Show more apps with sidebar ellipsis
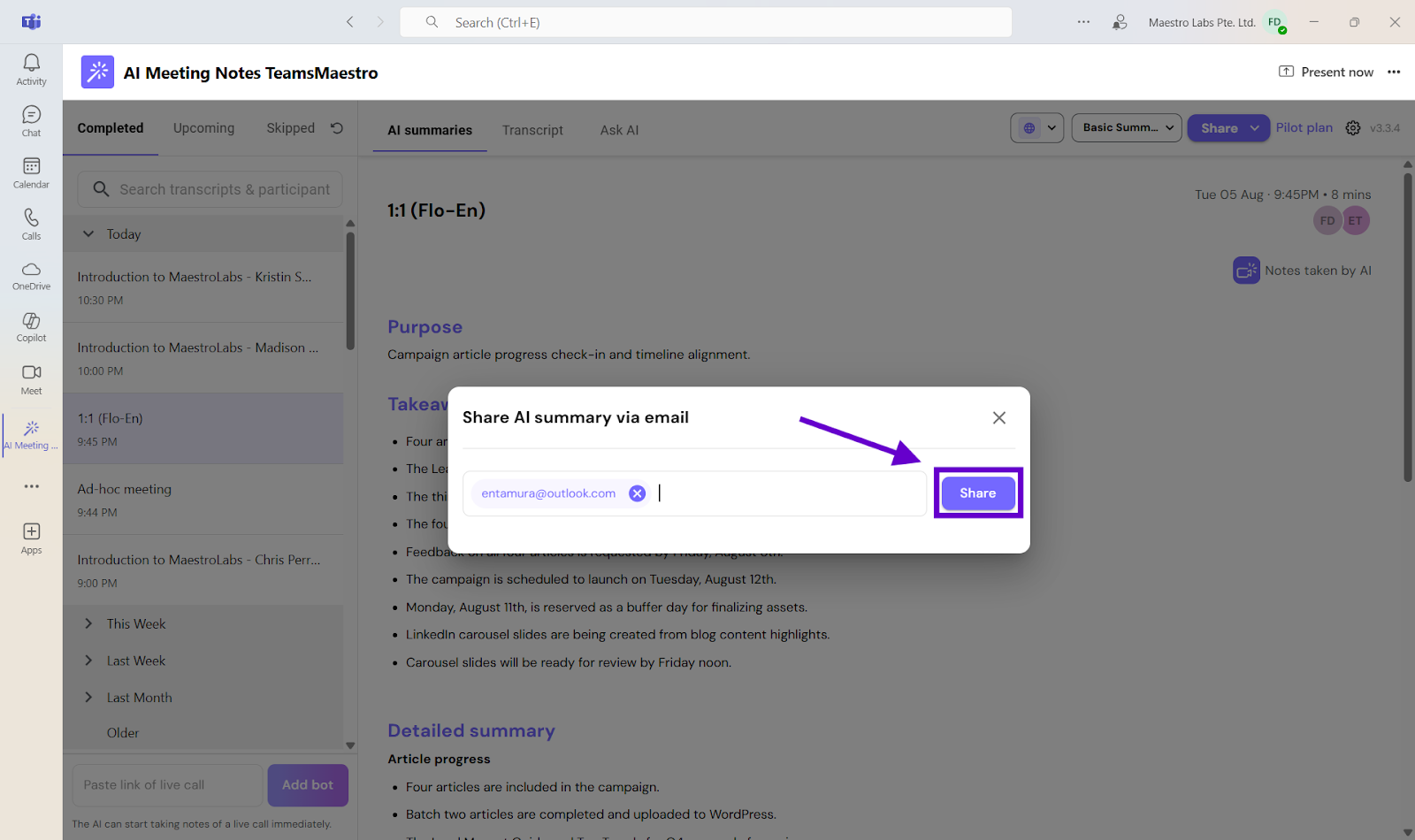 click(31, 486)
